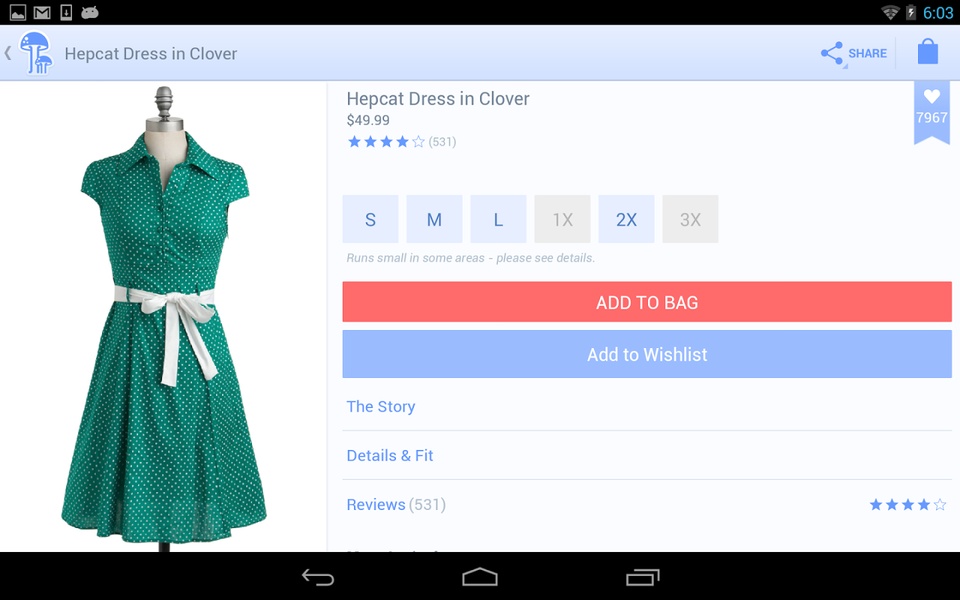Image resolution: width=960 pixels, height=600 pixels.
Task: Expand Details & Fit section
Action: (x=647, y=456)
